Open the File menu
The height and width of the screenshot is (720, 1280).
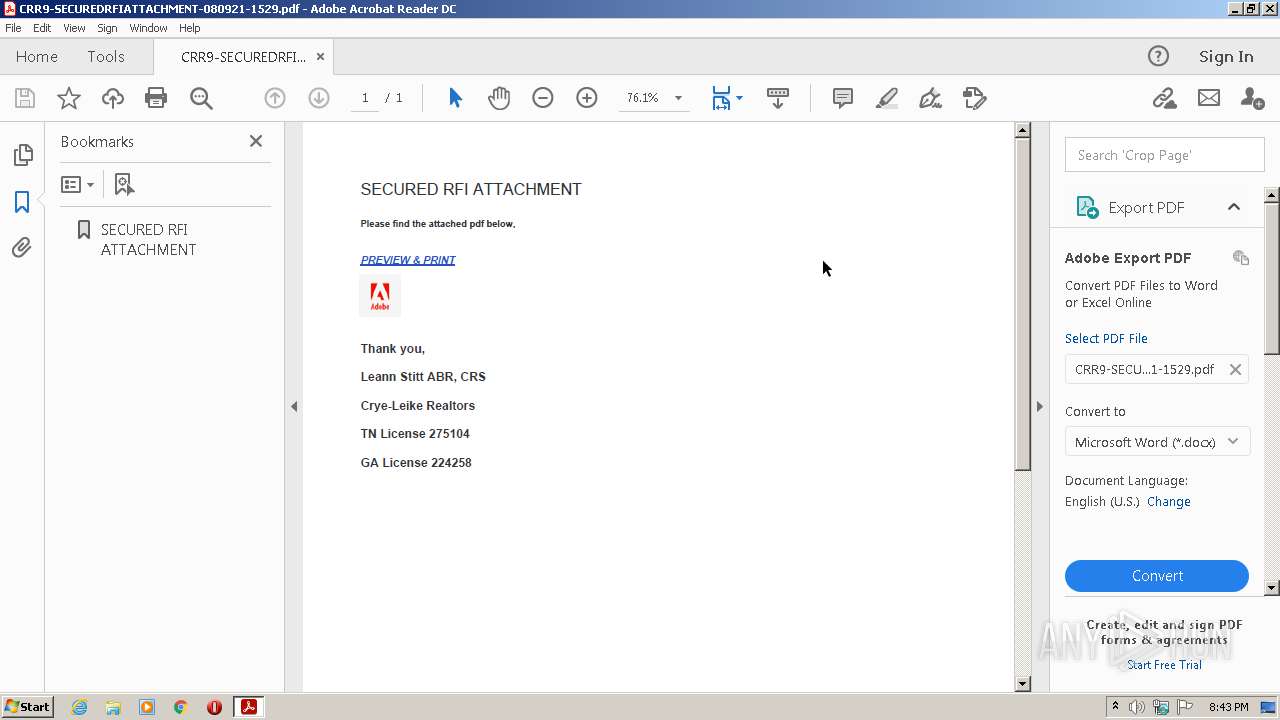click(x=13, y=28)
